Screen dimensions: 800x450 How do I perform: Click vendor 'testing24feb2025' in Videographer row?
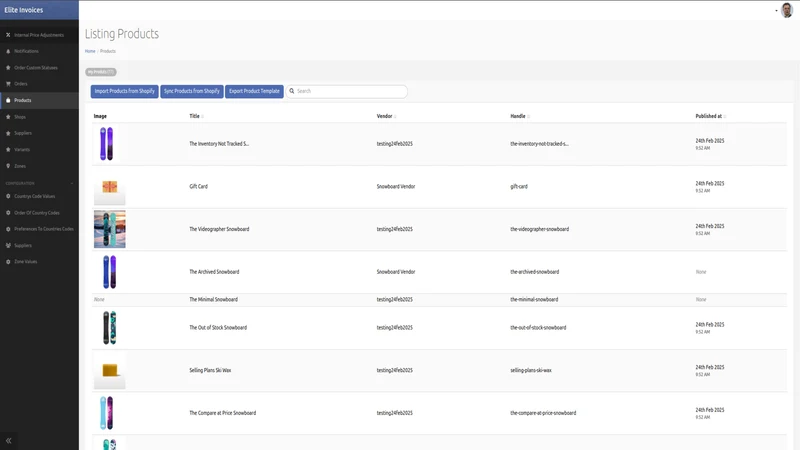click(394, 229)
